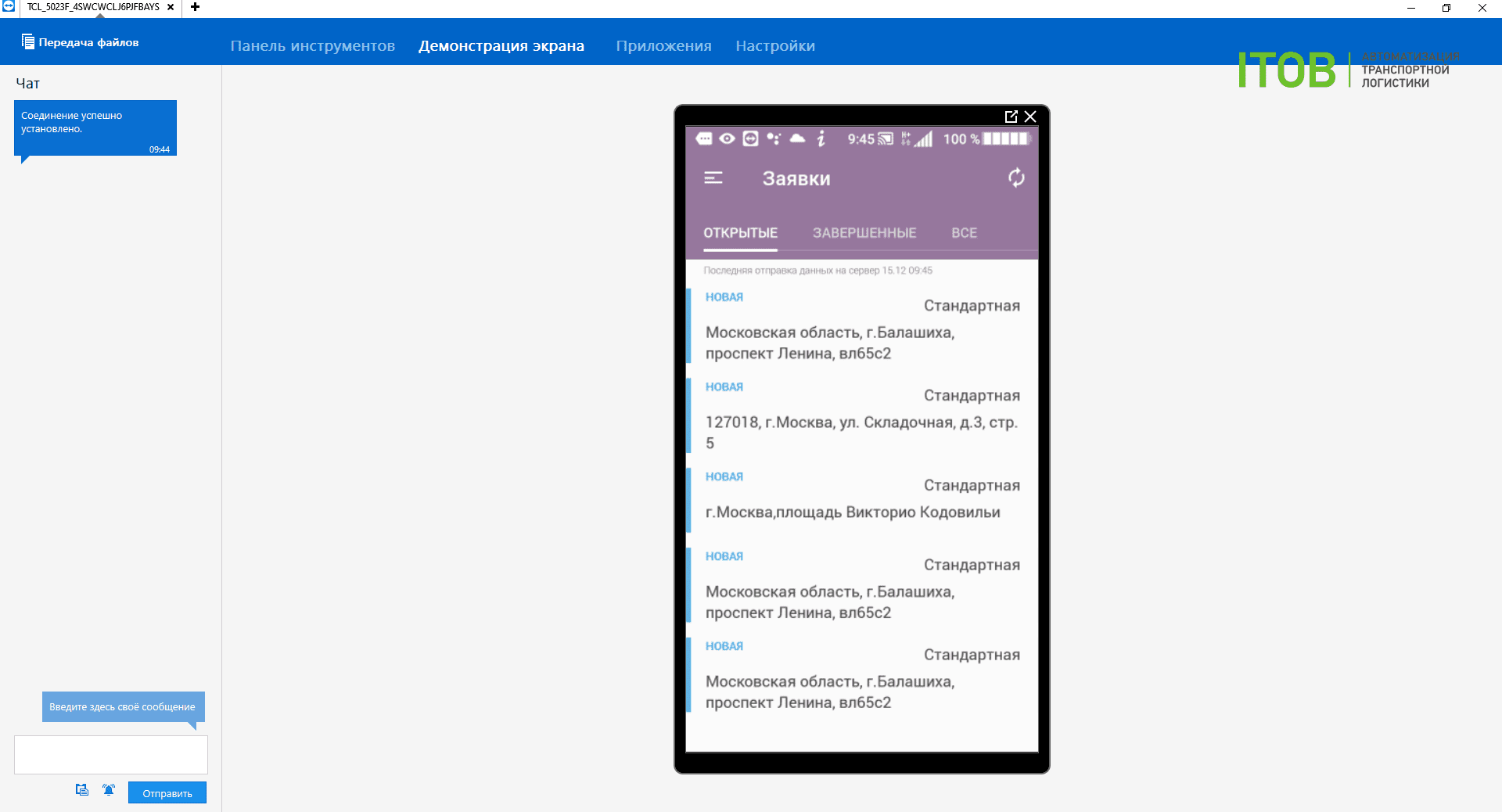Show ВСЕ requests tab
Image resolution: width=1502 pixels, height=812 pixels.
pyautogui.click(x=964, y=233)
